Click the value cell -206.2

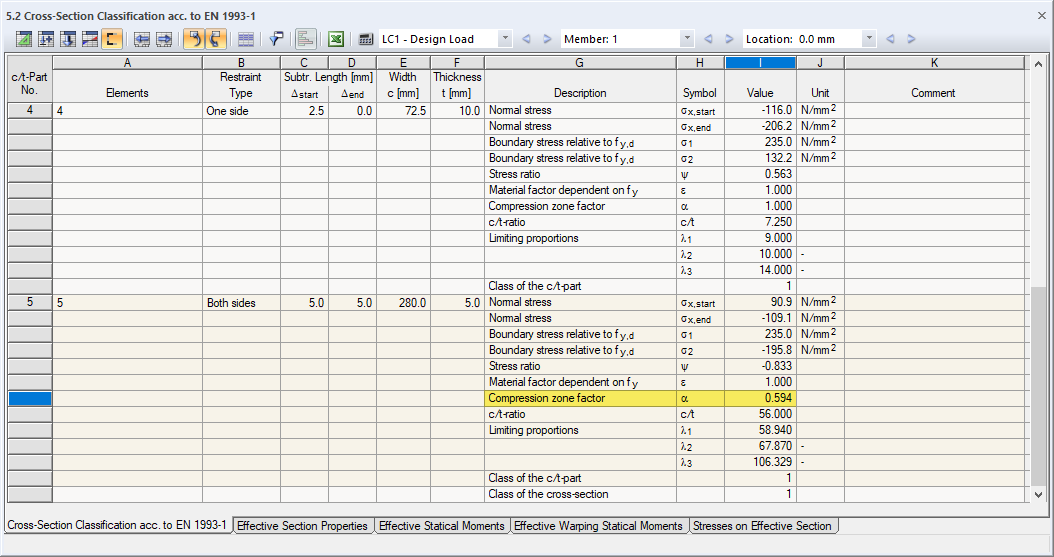[x=760, y=126]
